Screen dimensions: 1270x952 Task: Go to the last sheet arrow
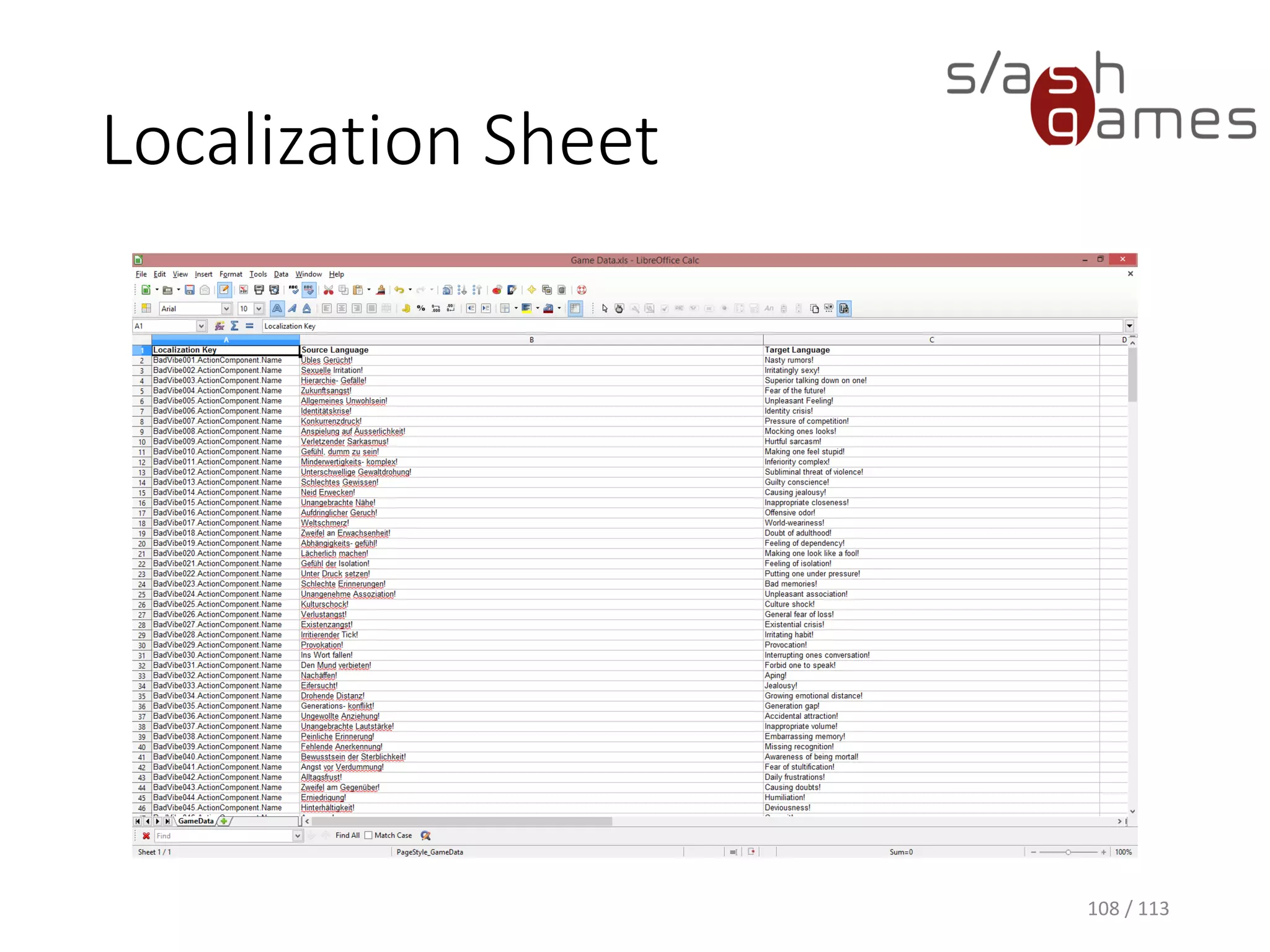167,821
